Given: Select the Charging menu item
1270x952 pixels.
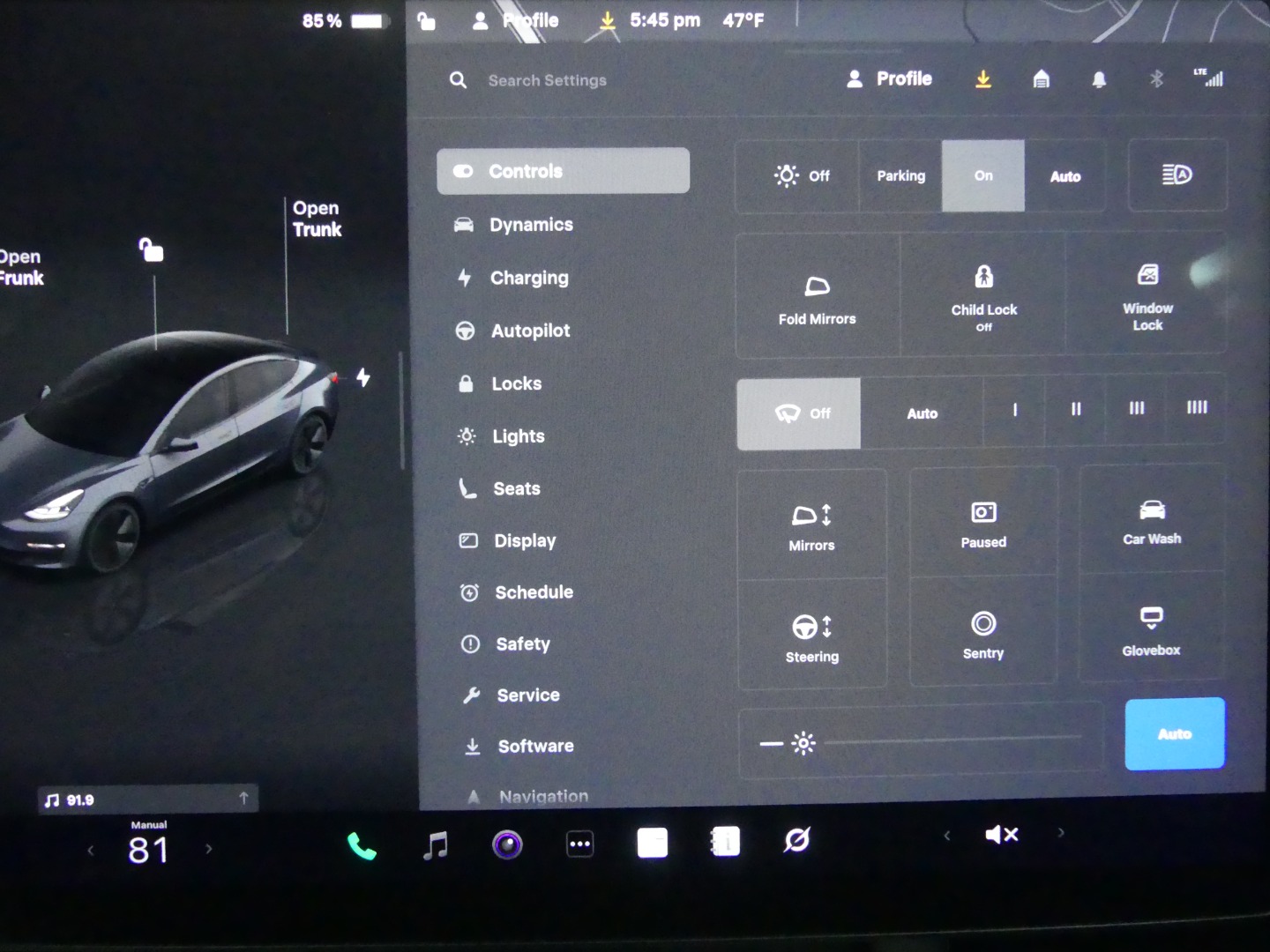Looking at the screenshot, I should [529, 279].
